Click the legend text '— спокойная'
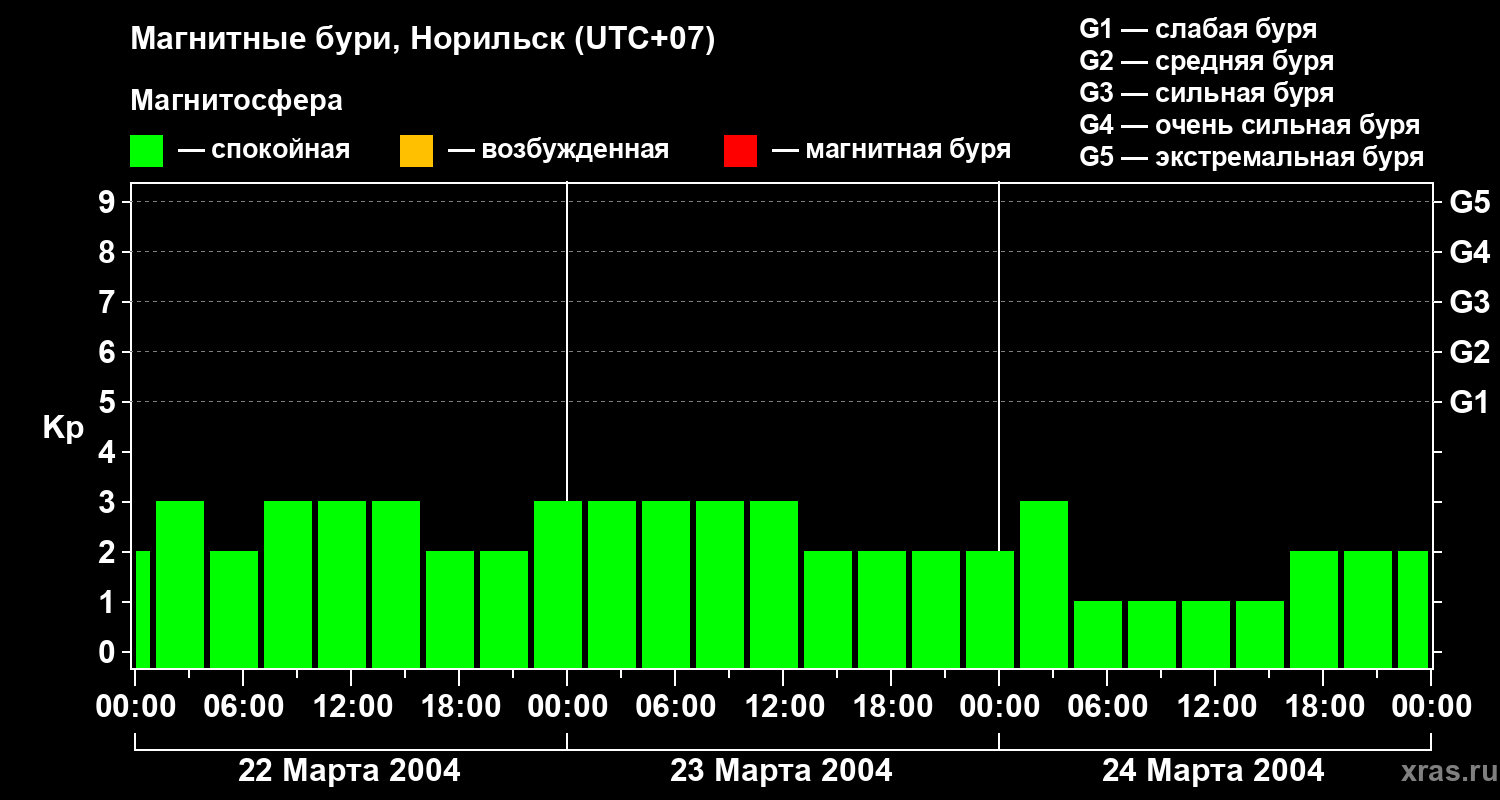Screen dimensions: 1500x800 pos(264,150)
